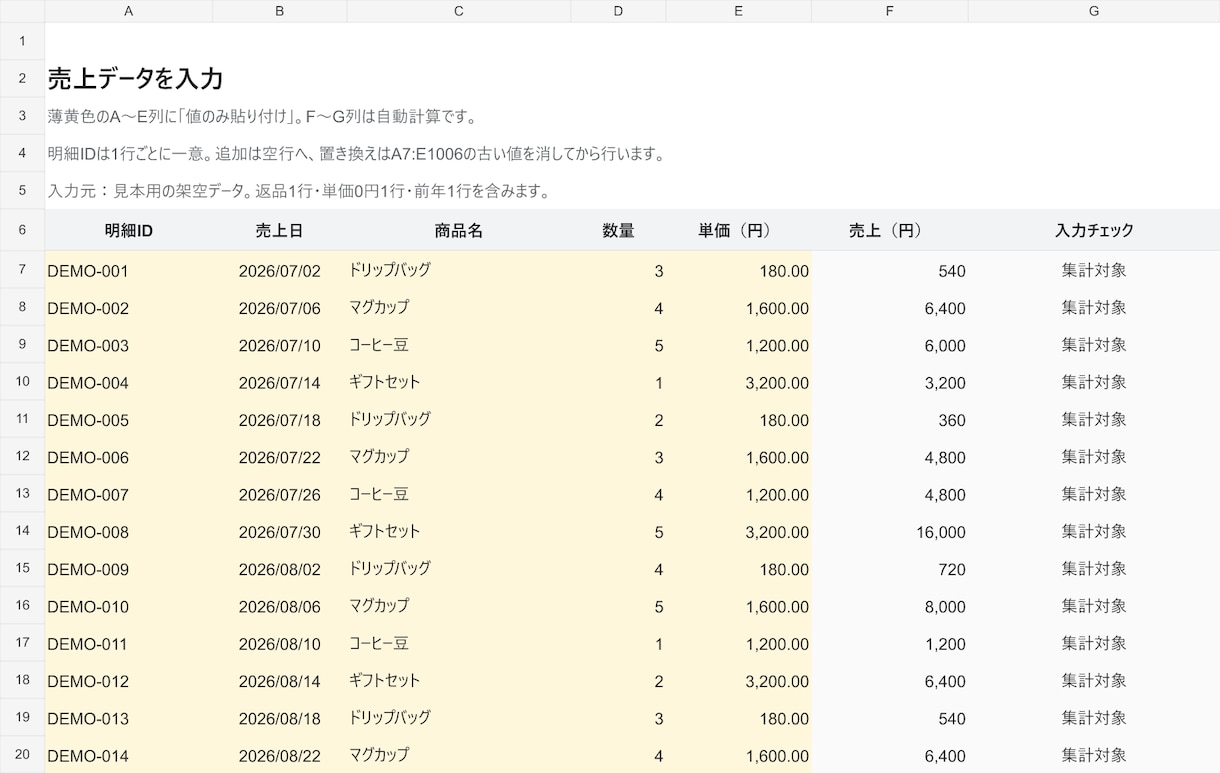Click ギフトセット in row DEMO-004
This screenshot has width=1220, height=773.
click(x=385, y=382)
